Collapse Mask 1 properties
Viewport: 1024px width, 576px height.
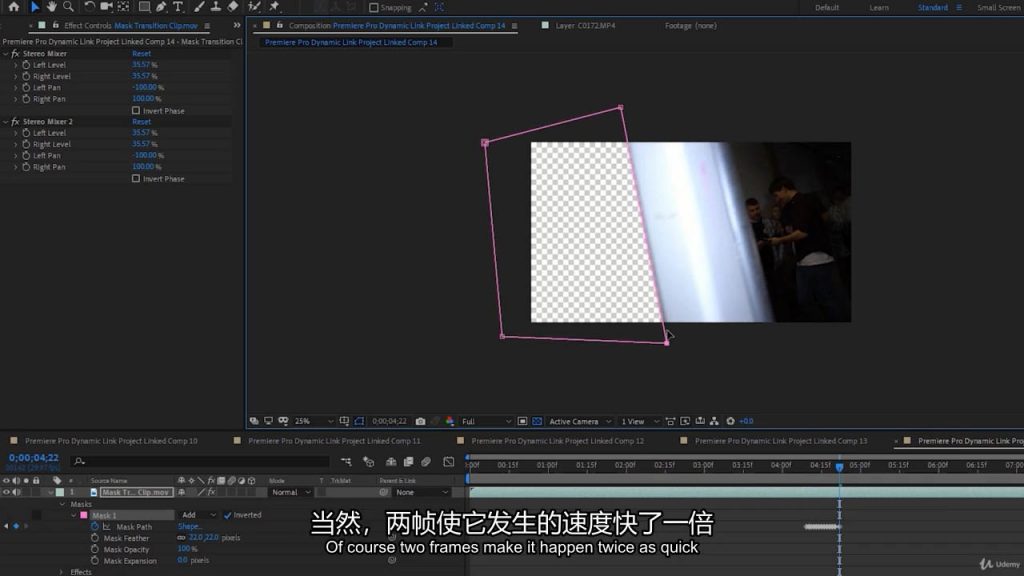coord(74,515)
